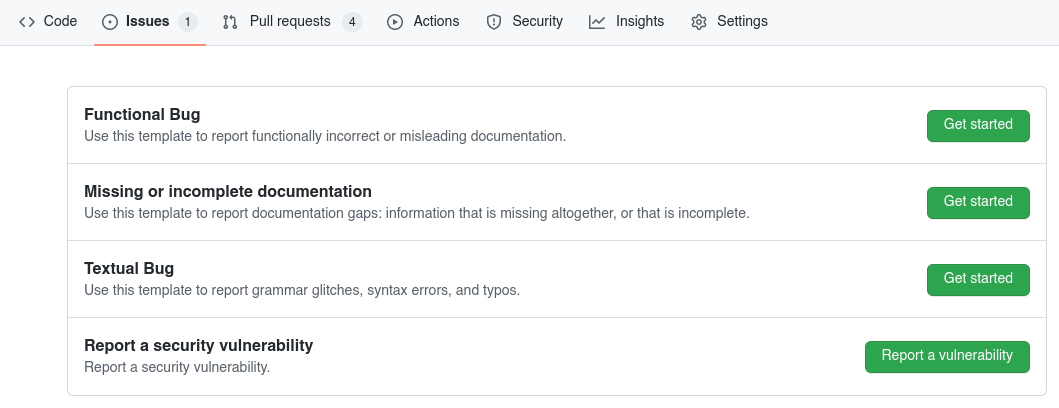Open the Code tab text label
The image size is (1059, 408).
pos(60,21)
